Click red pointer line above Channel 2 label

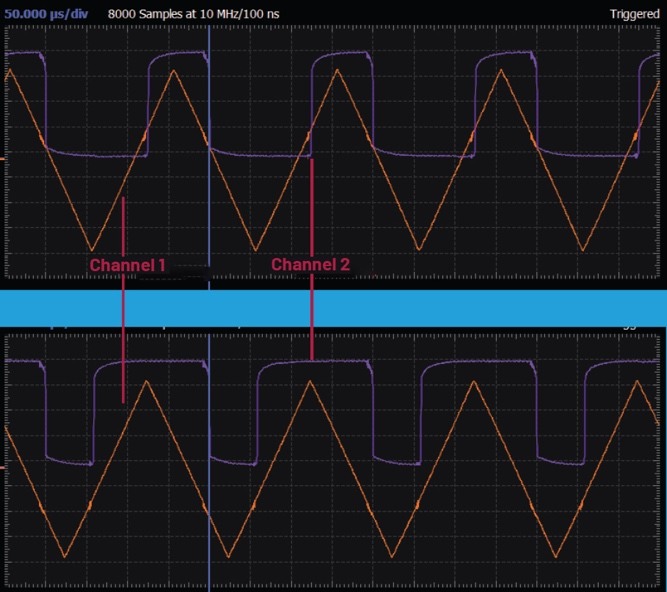[312, 205]
